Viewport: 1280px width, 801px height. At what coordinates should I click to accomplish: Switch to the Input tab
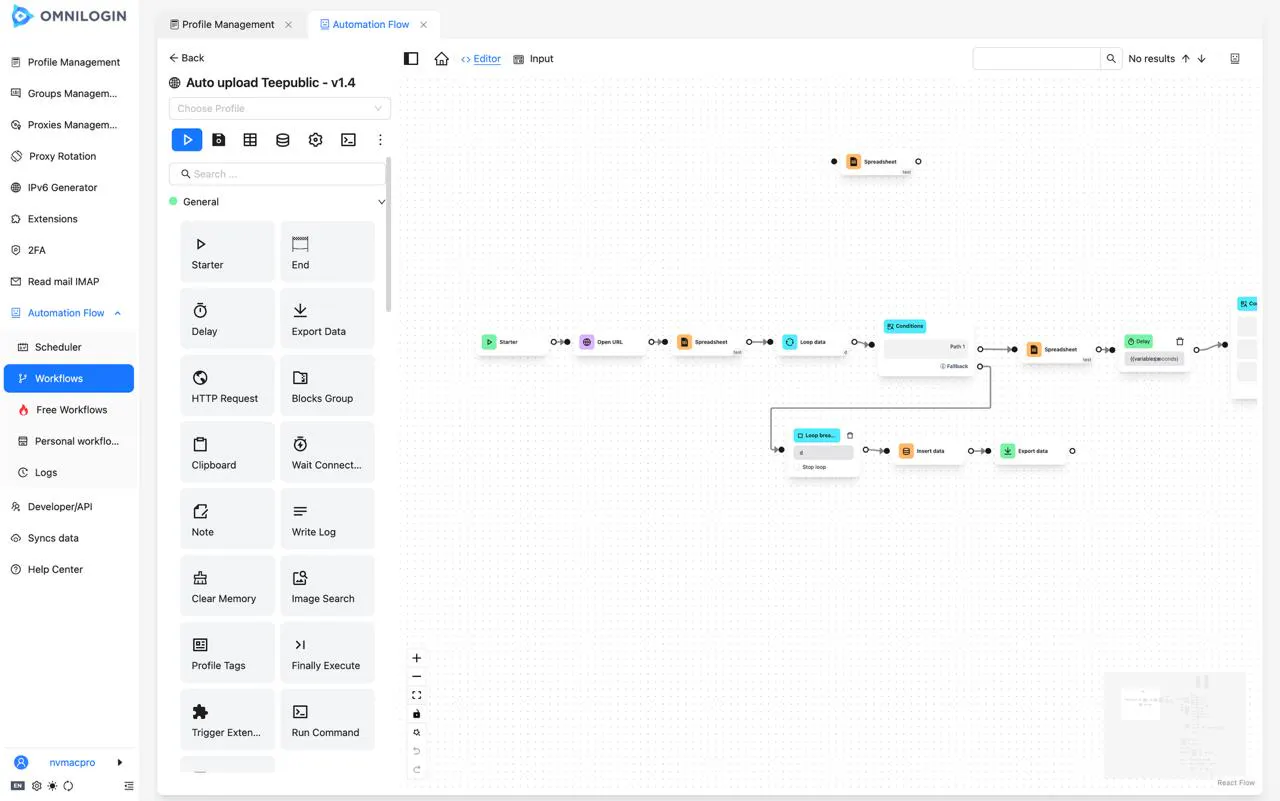pyautogui.click(x=533, y=59)
